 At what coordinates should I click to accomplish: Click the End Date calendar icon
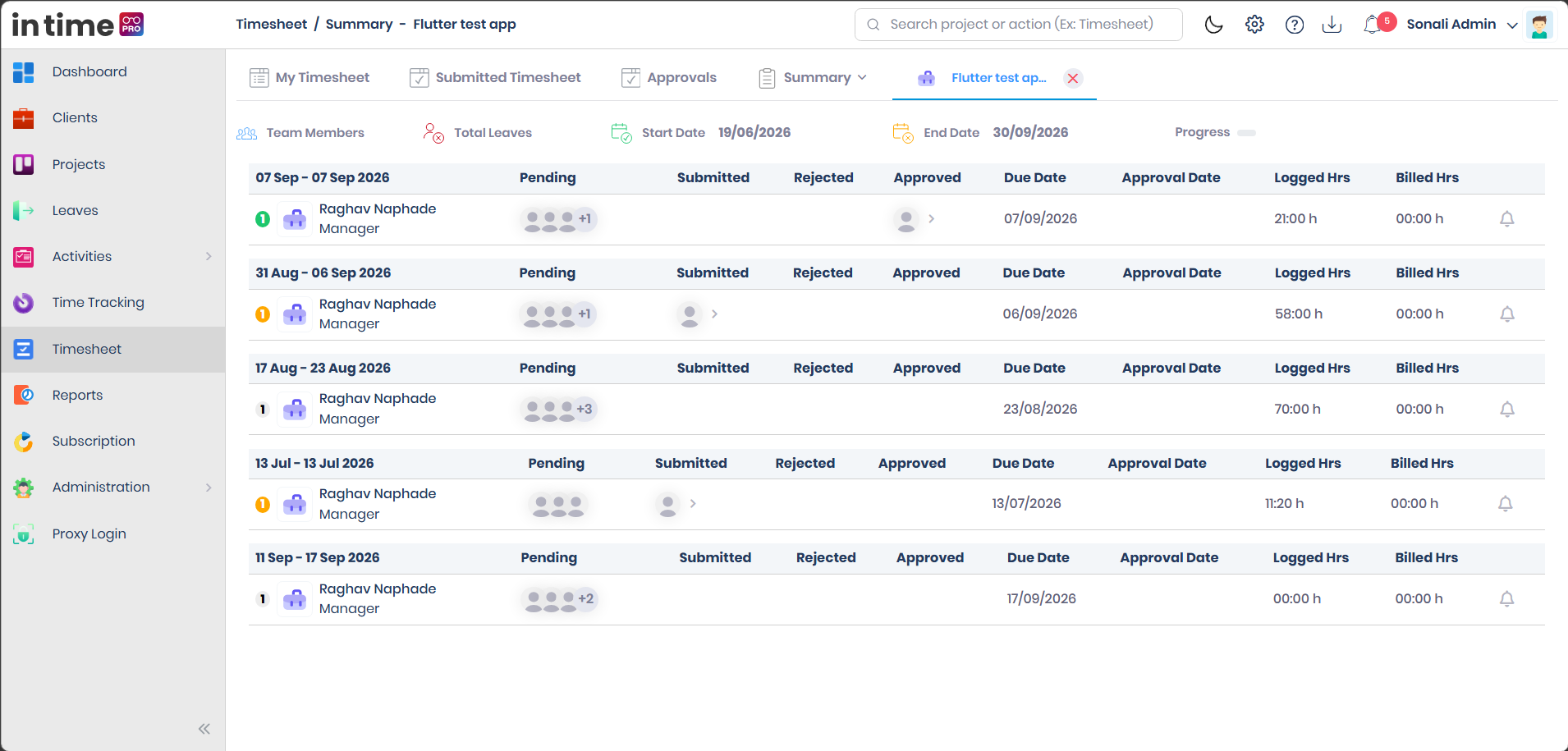(x=903, y=133)
